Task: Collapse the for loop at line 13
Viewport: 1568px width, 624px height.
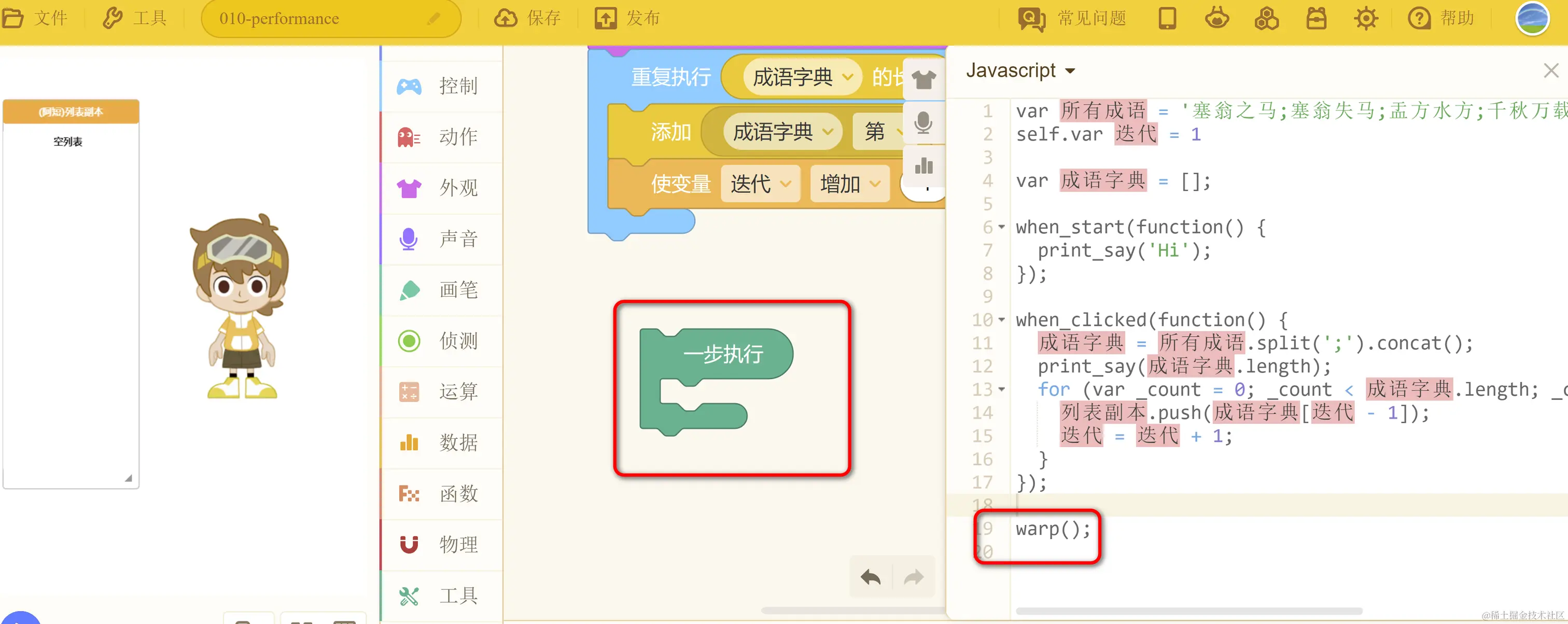Action: pyautogui.click(x=1001, y=389)
